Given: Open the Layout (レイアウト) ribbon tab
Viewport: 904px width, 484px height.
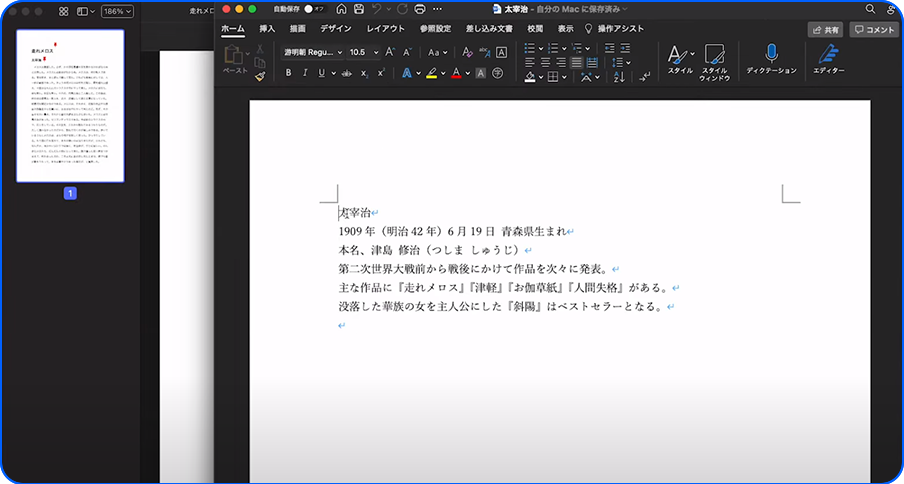Looking at the screenshot, I should coord(386,29).
